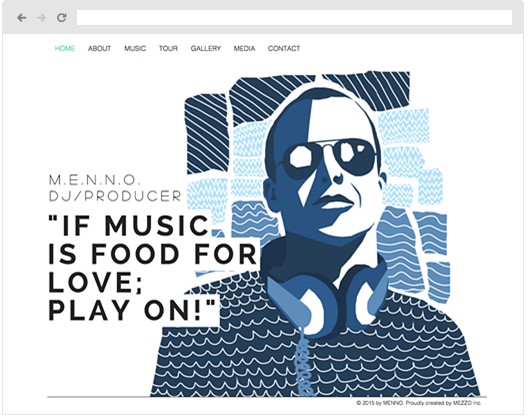Click the copyright footer text
This screenshot has height=419, width=528.
pos(419,403)
